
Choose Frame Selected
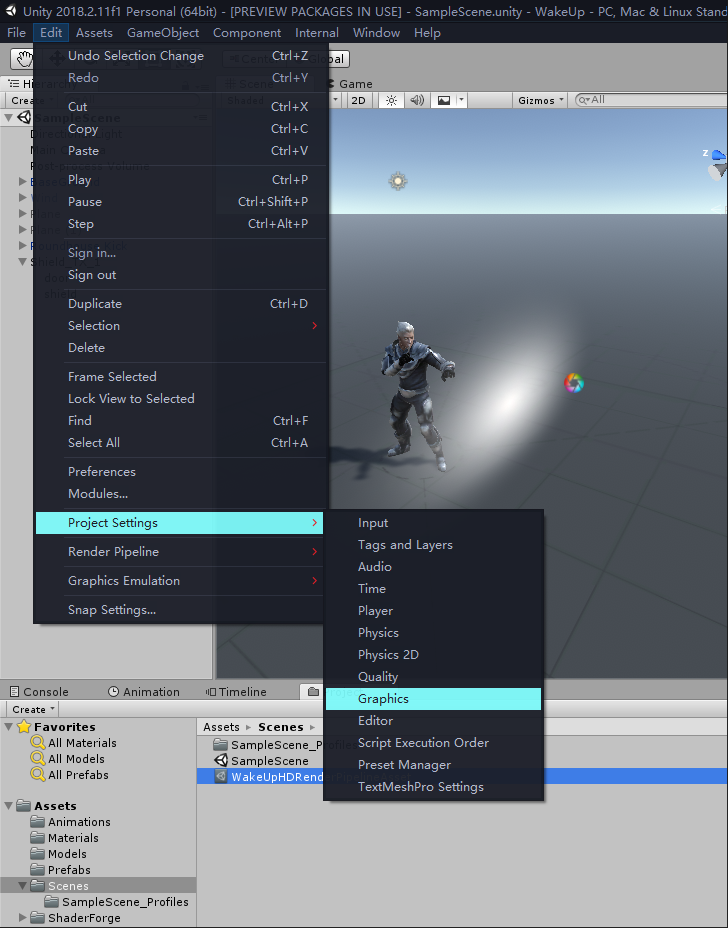179,376
